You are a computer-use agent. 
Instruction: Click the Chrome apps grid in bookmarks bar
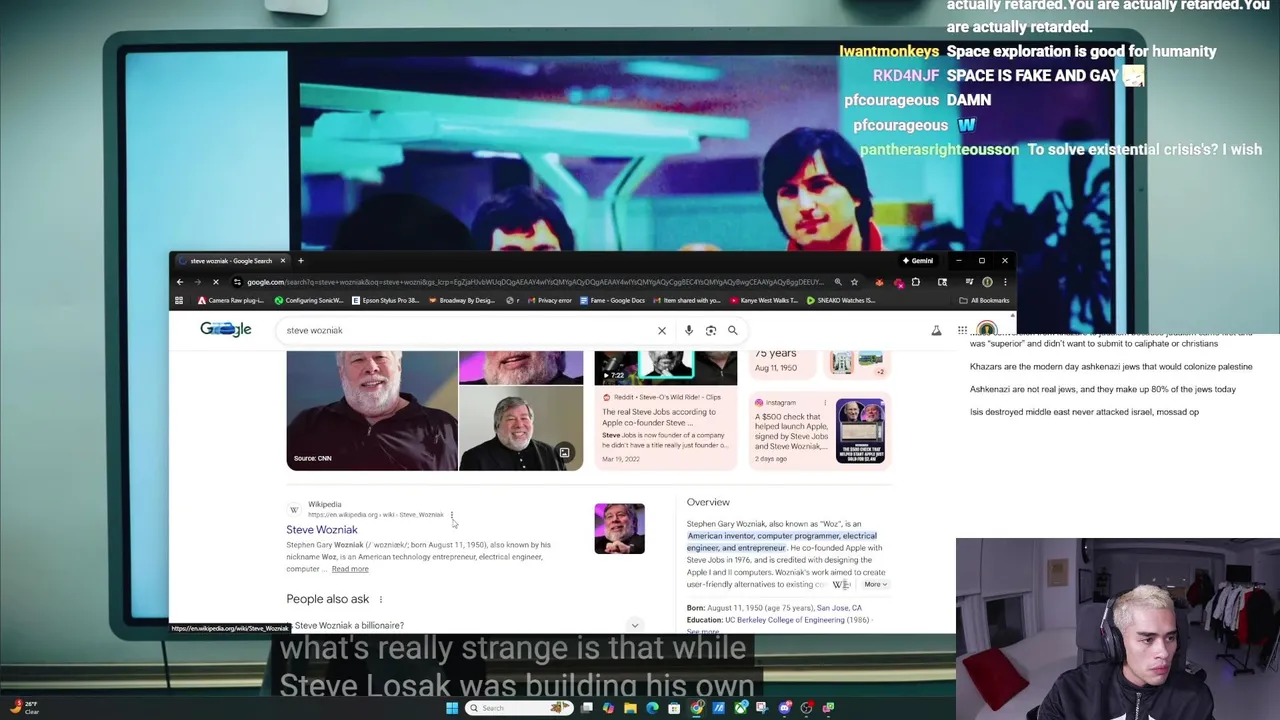(x=179, y=300)
